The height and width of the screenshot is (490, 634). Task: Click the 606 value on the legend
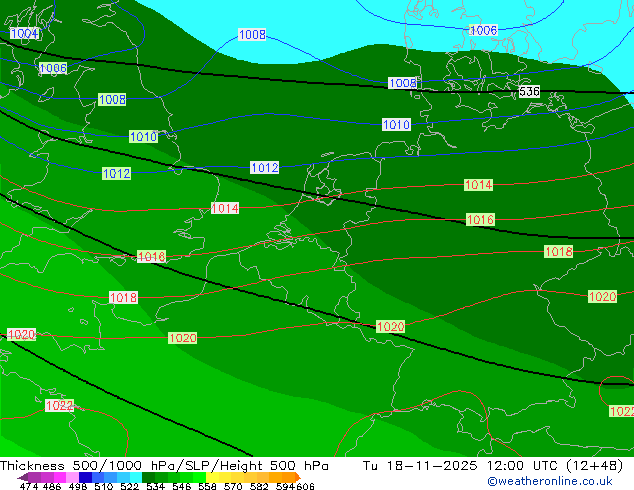[304, 486]
